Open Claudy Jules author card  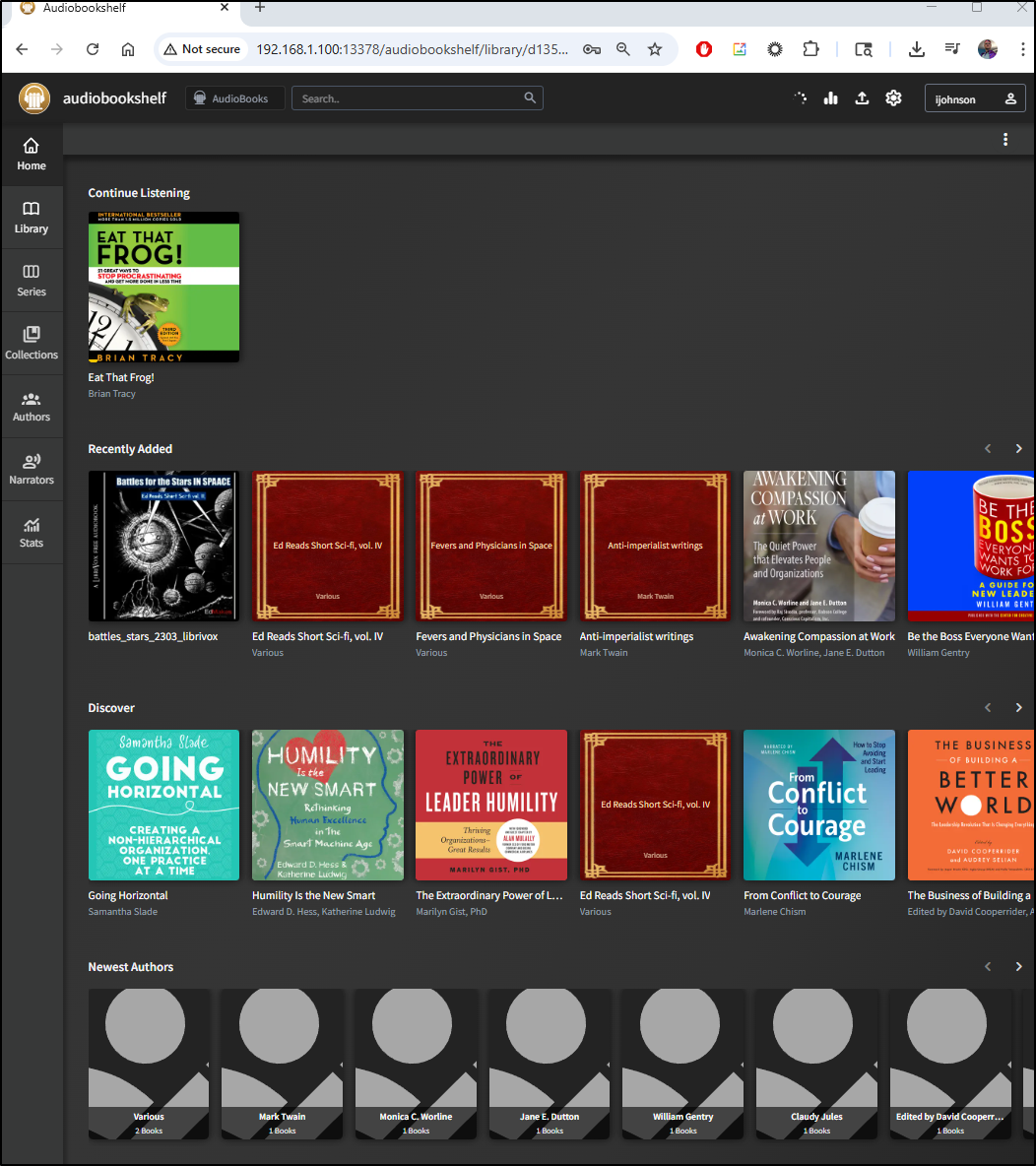click(816, 1064)
